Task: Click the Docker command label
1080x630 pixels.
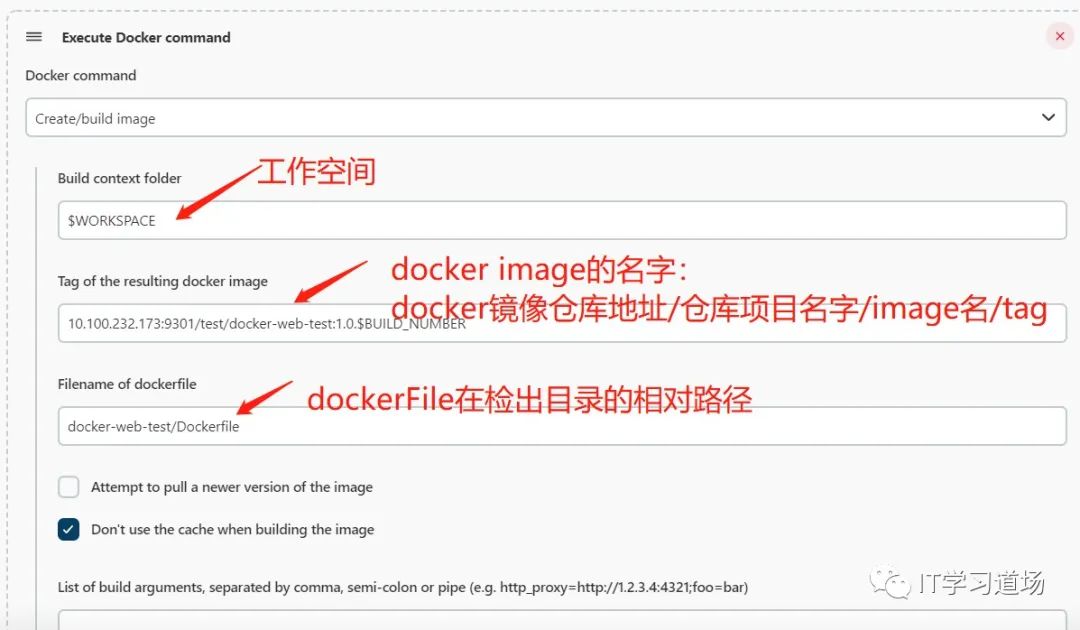Action: pyautogui.click(x=81, y=75)
